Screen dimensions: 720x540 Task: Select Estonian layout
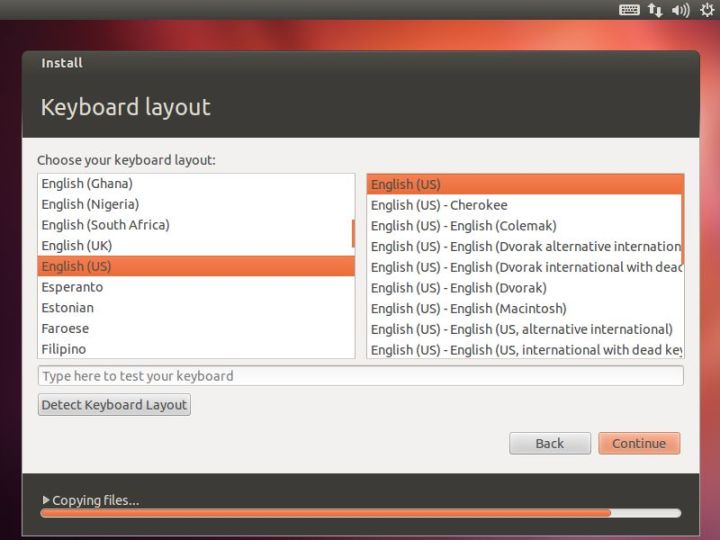[196, 308]
